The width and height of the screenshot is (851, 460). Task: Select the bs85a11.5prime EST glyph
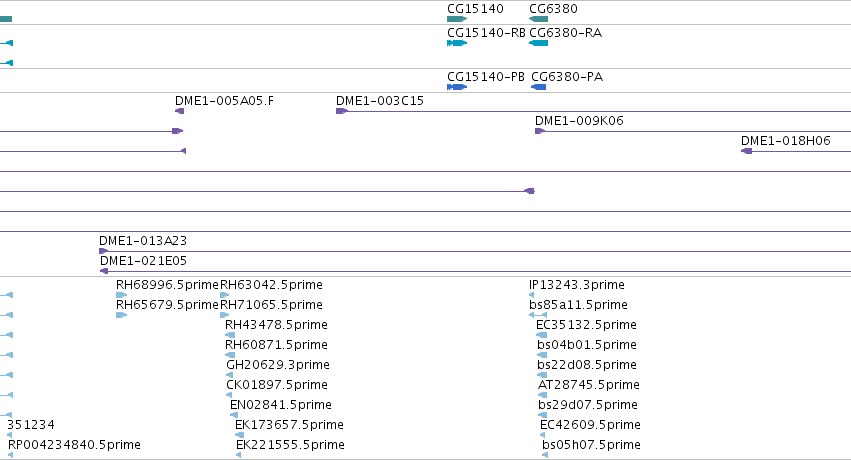point(538,315)
